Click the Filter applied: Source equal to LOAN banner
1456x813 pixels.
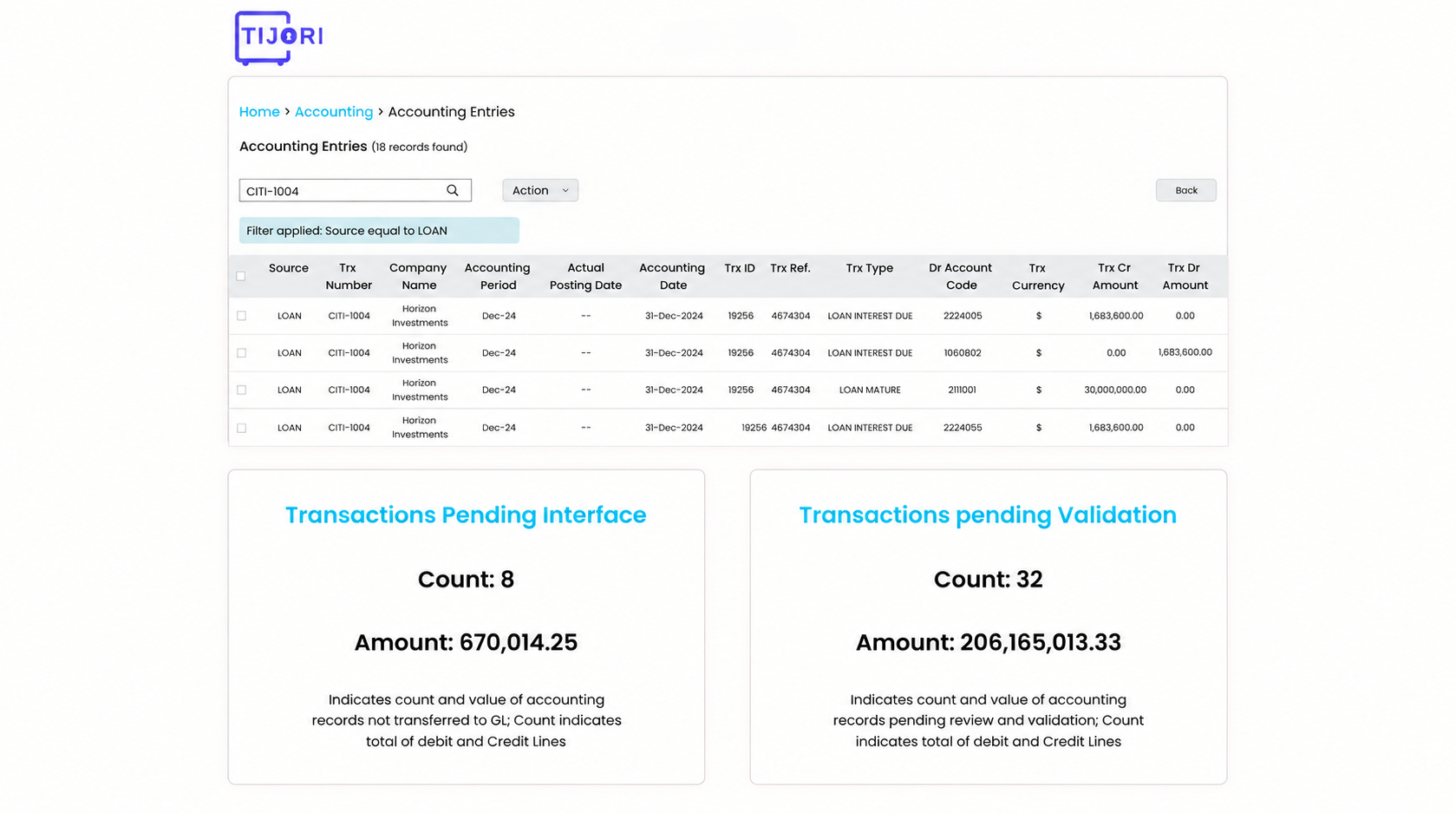click(379, 230)
